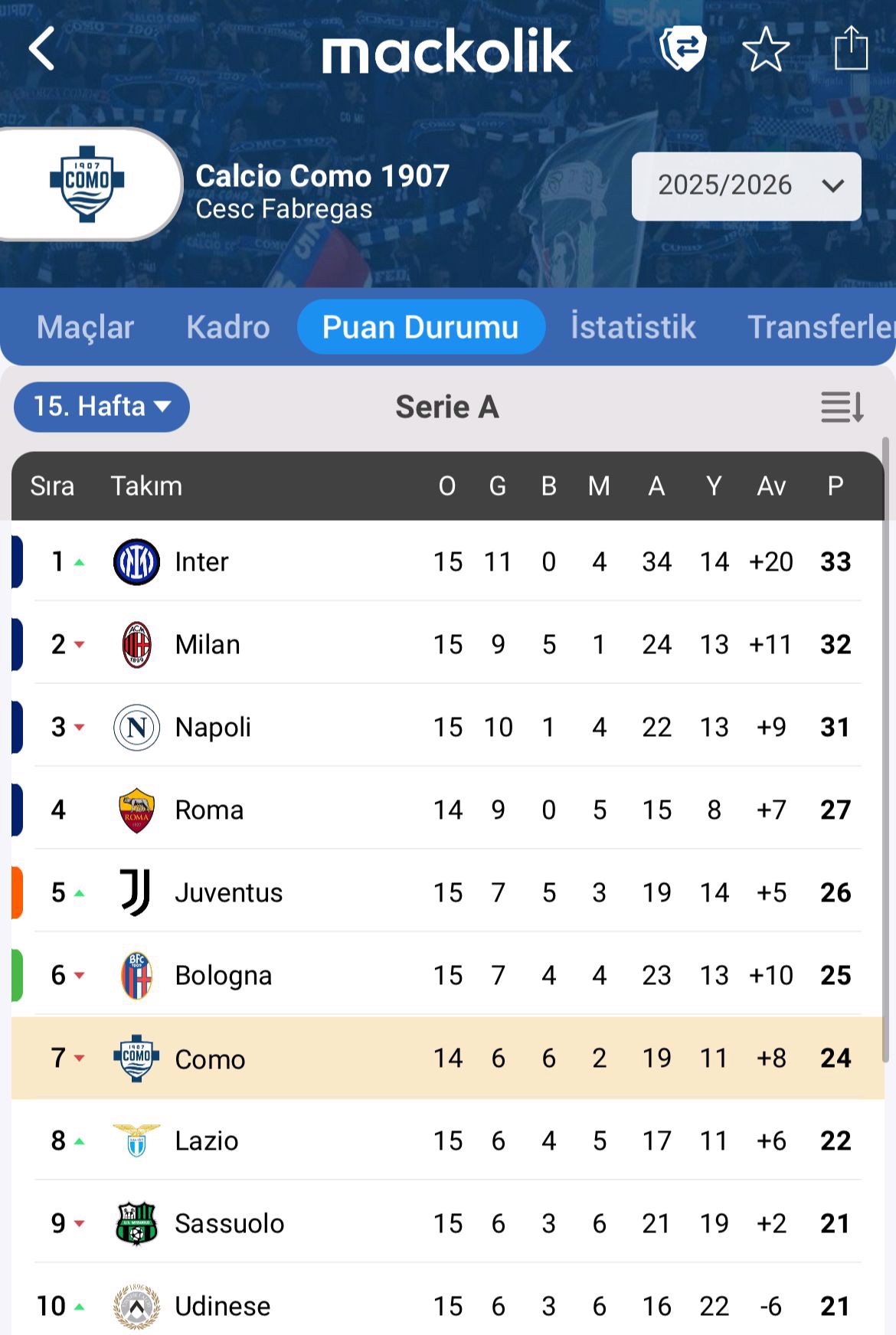Viewport: 896px width, 1335px height.
Task: Select the İstatistik tab
Action: point(633,328)
